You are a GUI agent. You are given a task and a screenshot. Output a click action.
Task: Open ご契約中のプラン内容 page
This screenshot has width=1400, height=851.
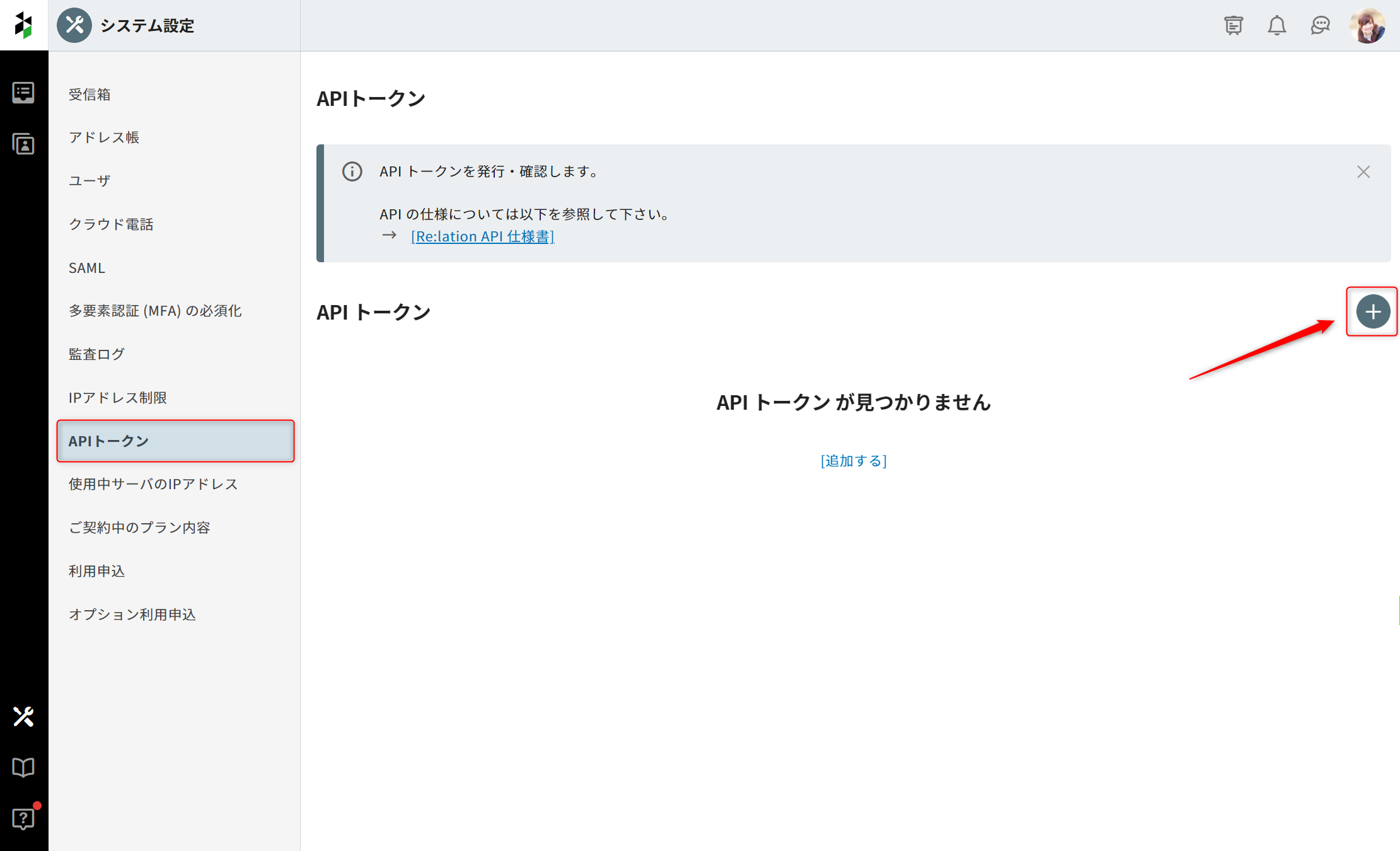139,528
